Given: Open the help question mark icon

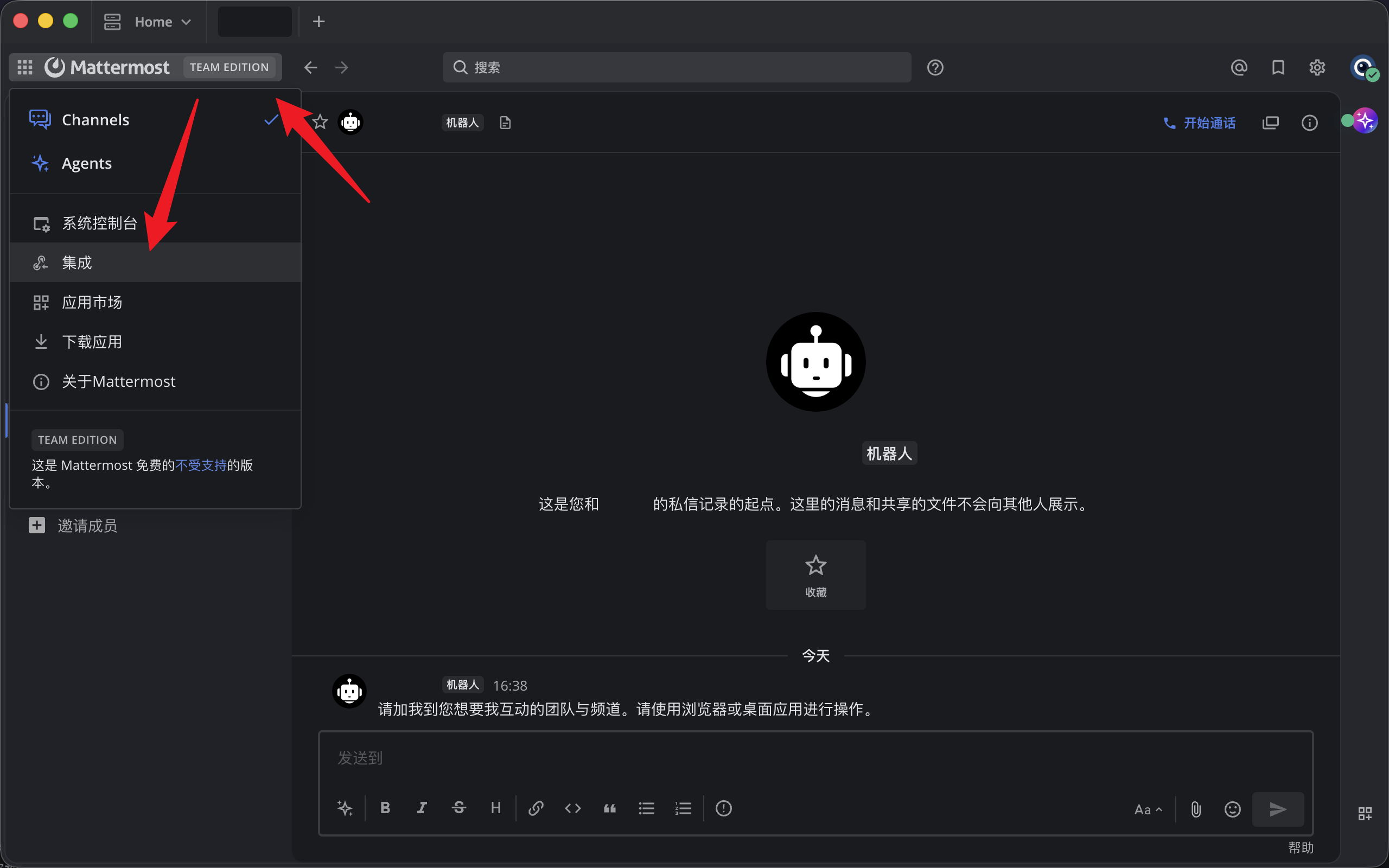Looking at the screenshot, I should click(935, 67).
